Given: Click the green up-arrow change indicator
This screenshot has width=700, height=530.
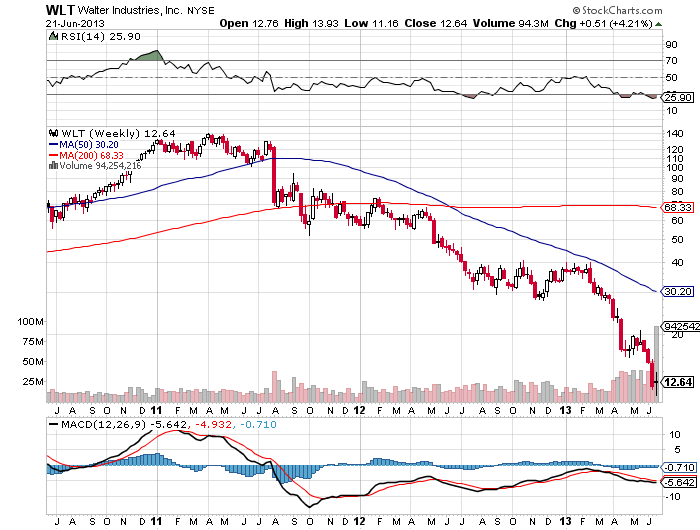Looking at the screenshot, I should (658, 24).
